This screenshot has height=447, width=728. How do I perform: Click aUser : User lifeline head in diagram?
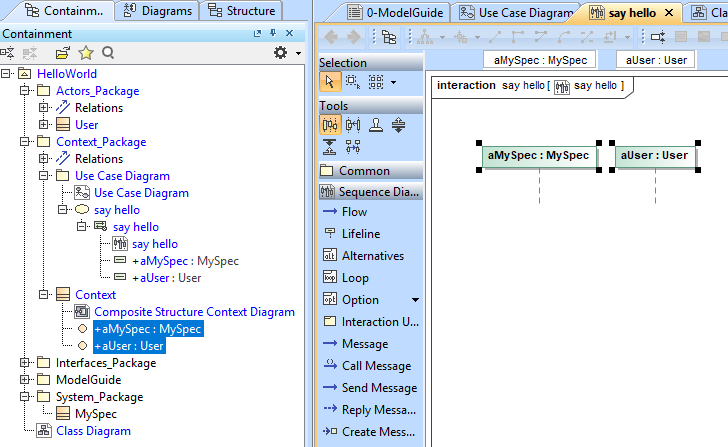655,156
